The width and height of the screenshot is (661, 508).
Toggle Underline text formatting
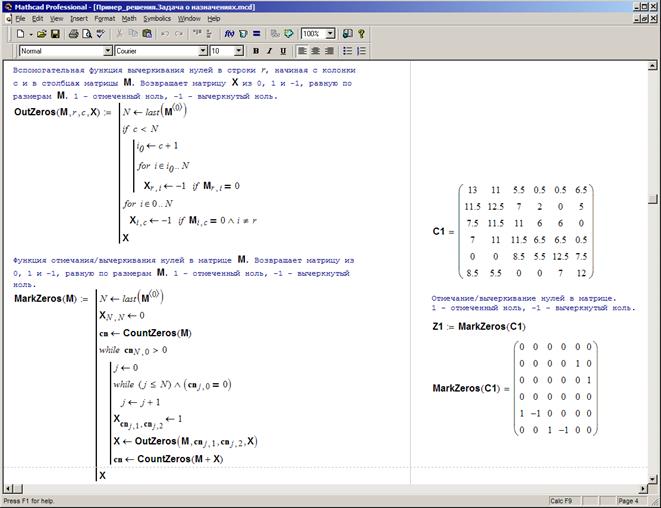[283, 50]
